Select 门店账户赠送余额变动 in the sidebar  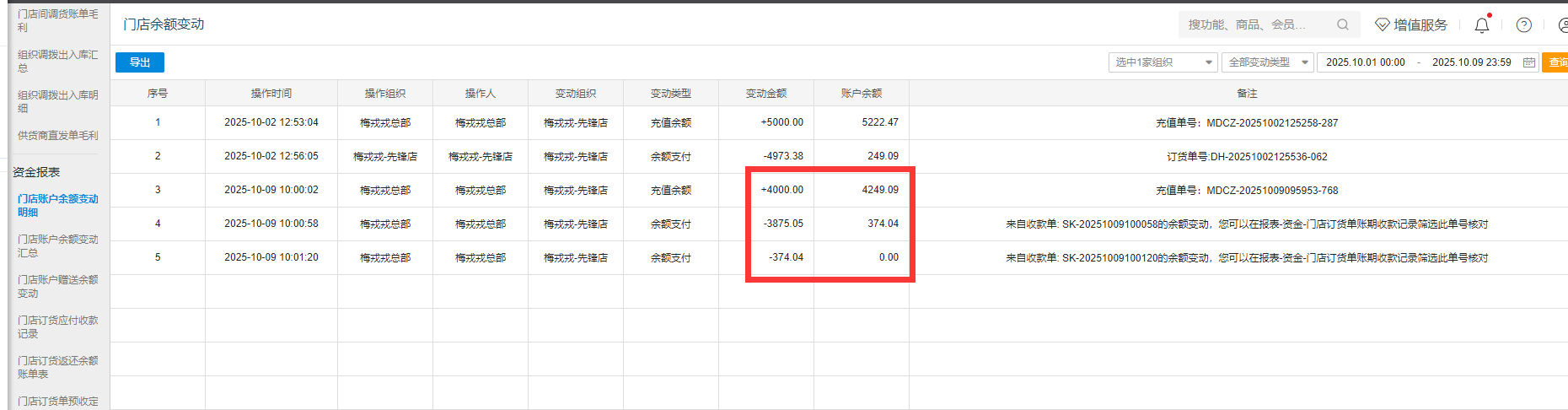tap(57, 287)
